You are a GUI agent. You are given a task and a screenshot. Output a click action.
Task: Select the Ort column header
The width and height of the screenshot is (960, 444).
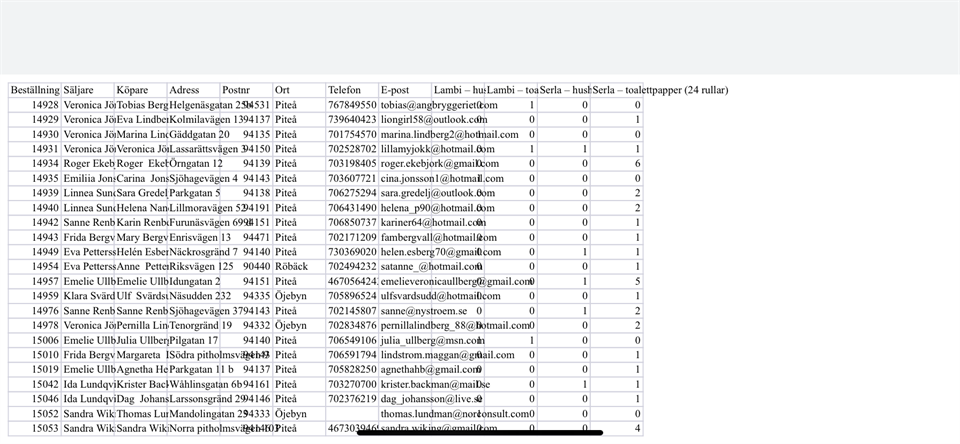coord(298,90)
